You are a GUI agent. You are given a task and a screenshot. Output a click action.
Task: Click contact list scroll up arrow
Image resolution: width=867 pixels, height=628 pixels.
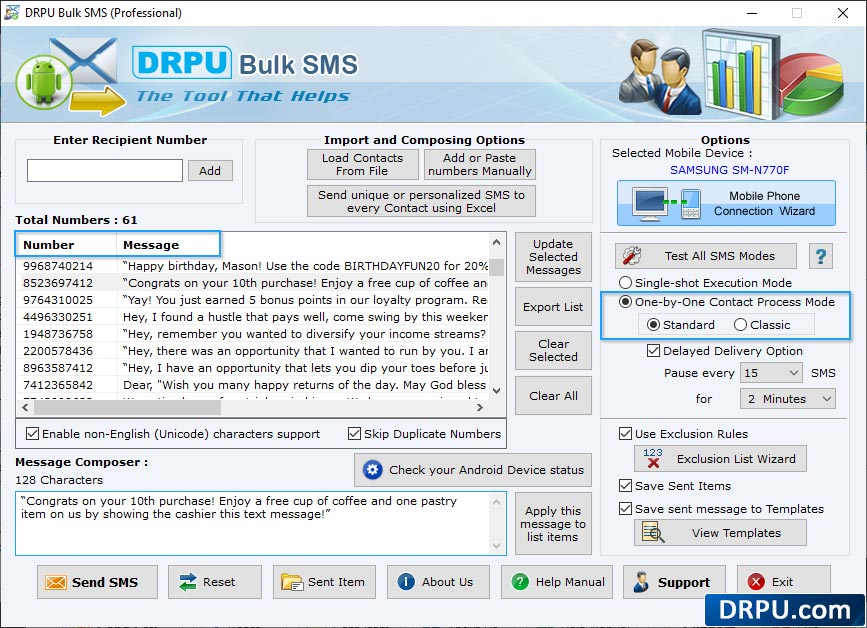tap(497, 242)
